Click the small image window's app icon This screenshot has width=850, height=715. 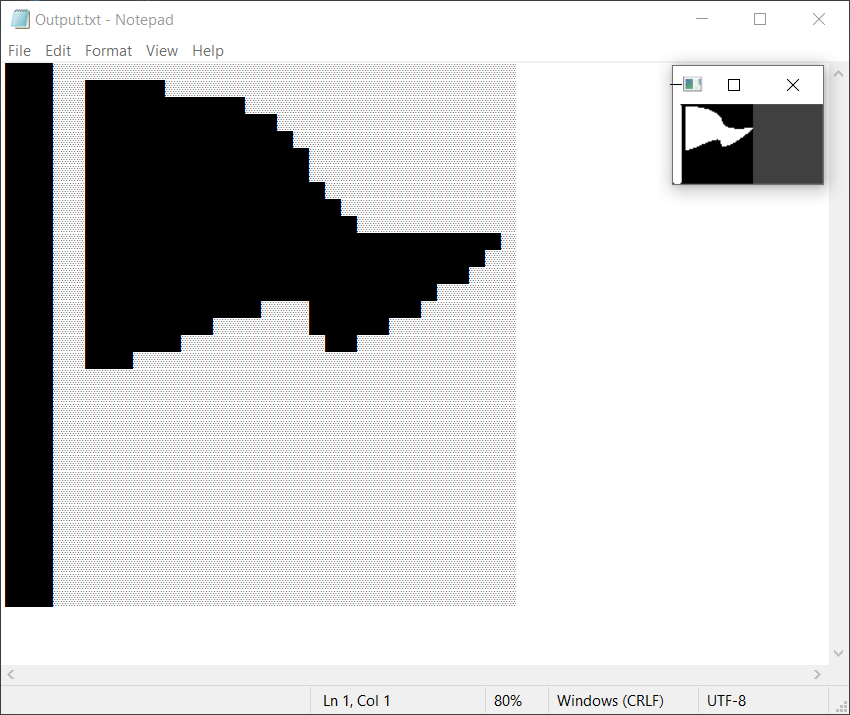692,84
